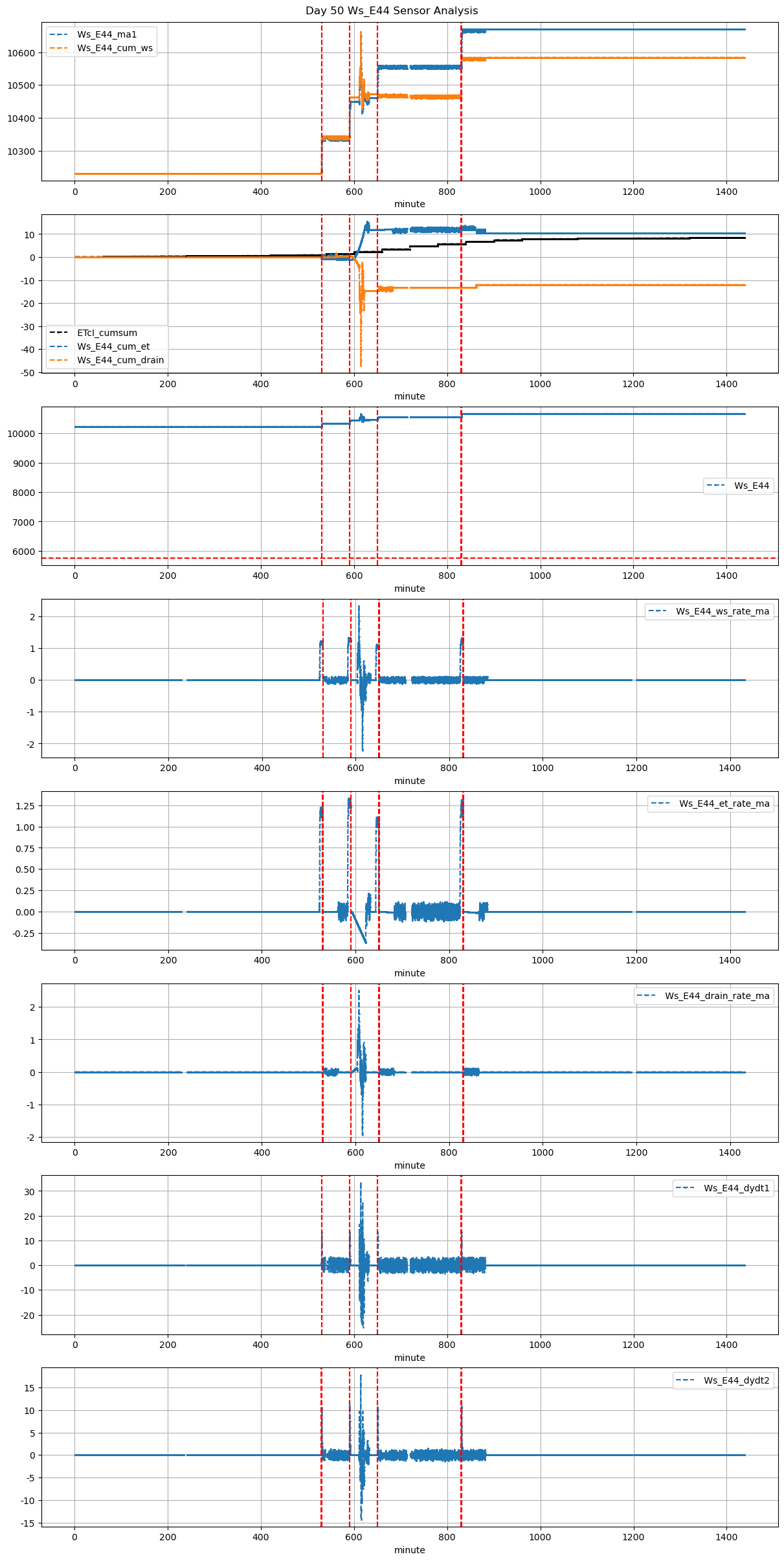Select the Ws_E44_cum_drain legend label
Image resolution: width=784 pixels, height=1561 pixels.
tap(120, 360)
